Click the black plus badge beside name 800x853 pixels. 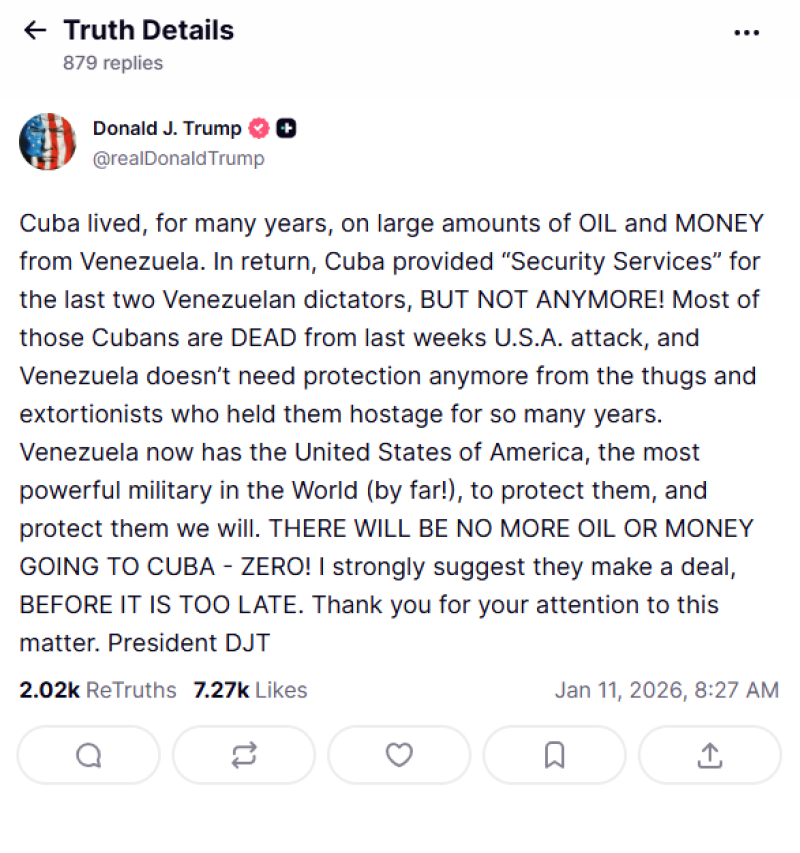click(x=286, y=128)
